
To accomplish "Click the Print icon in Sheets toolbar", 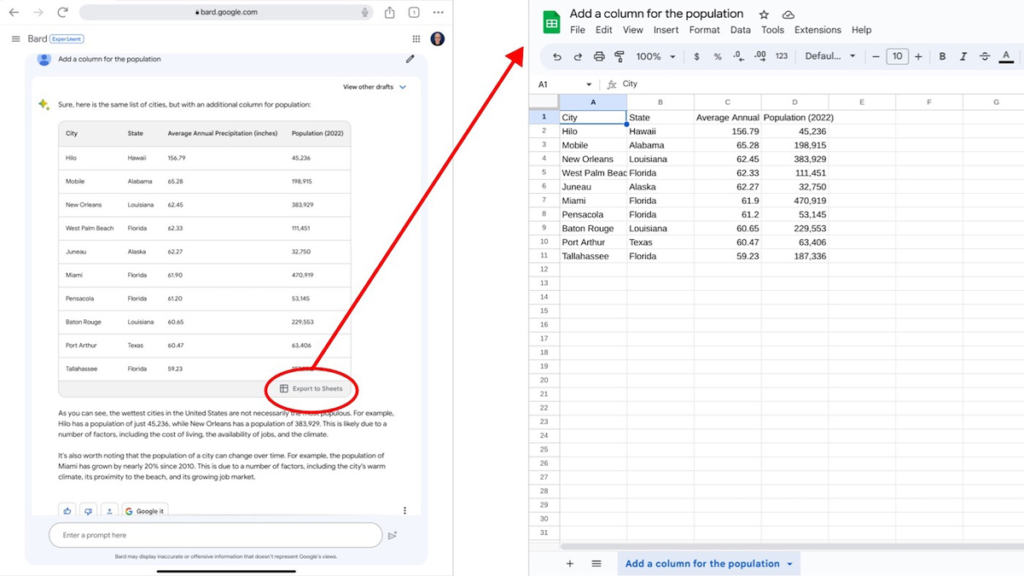I will 598,57.
